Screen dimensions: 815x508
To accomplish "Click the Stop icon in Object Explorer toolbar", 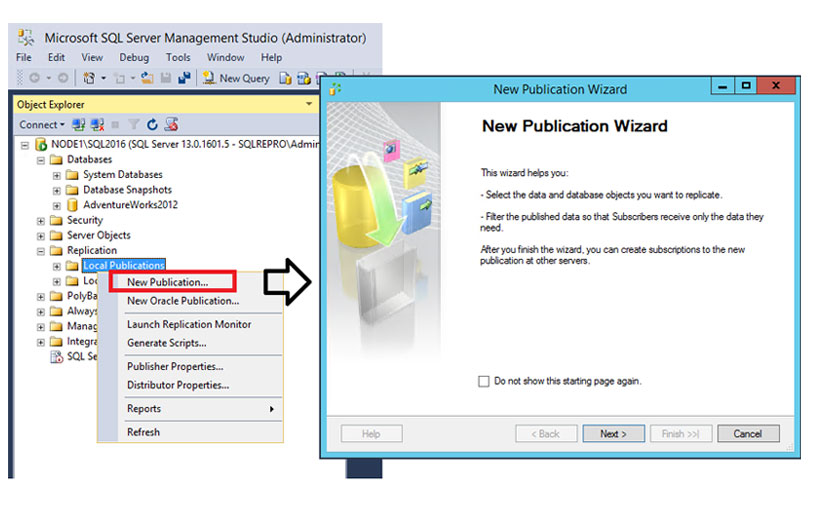I will pos(115,125).
